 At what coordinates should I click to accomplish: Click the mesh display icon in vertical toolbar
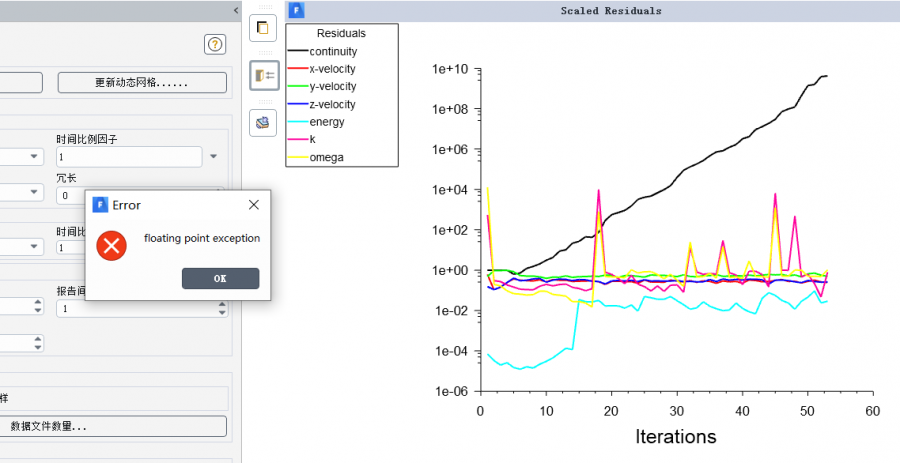coord(263,123)
